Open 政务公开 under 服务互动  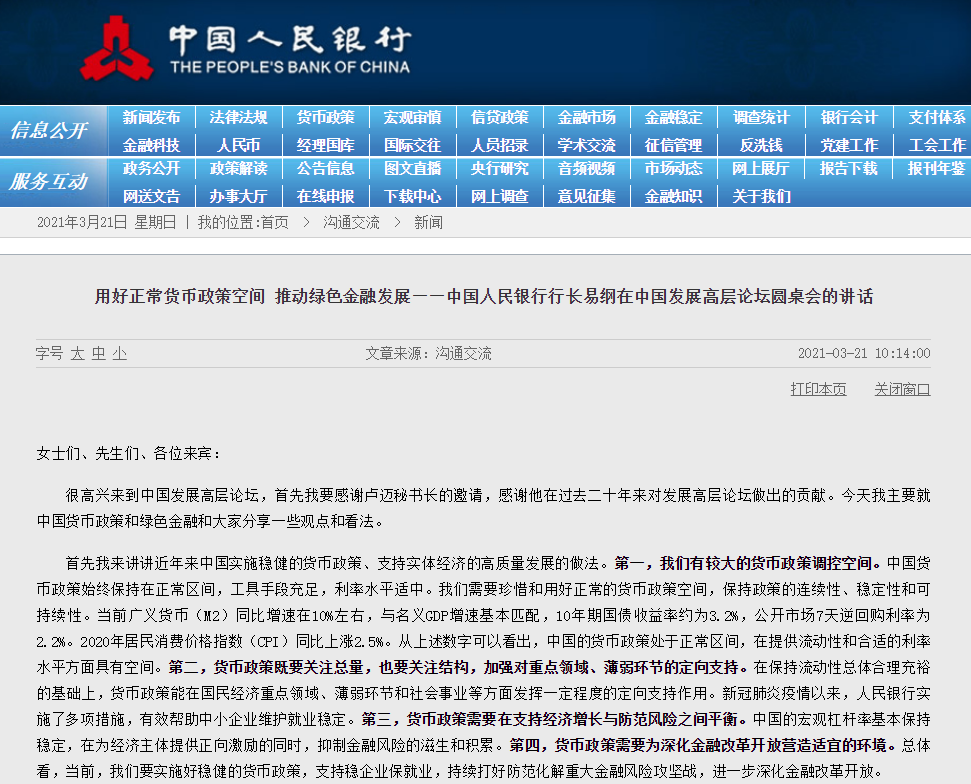pyautogui.click(x=151, y=168)
